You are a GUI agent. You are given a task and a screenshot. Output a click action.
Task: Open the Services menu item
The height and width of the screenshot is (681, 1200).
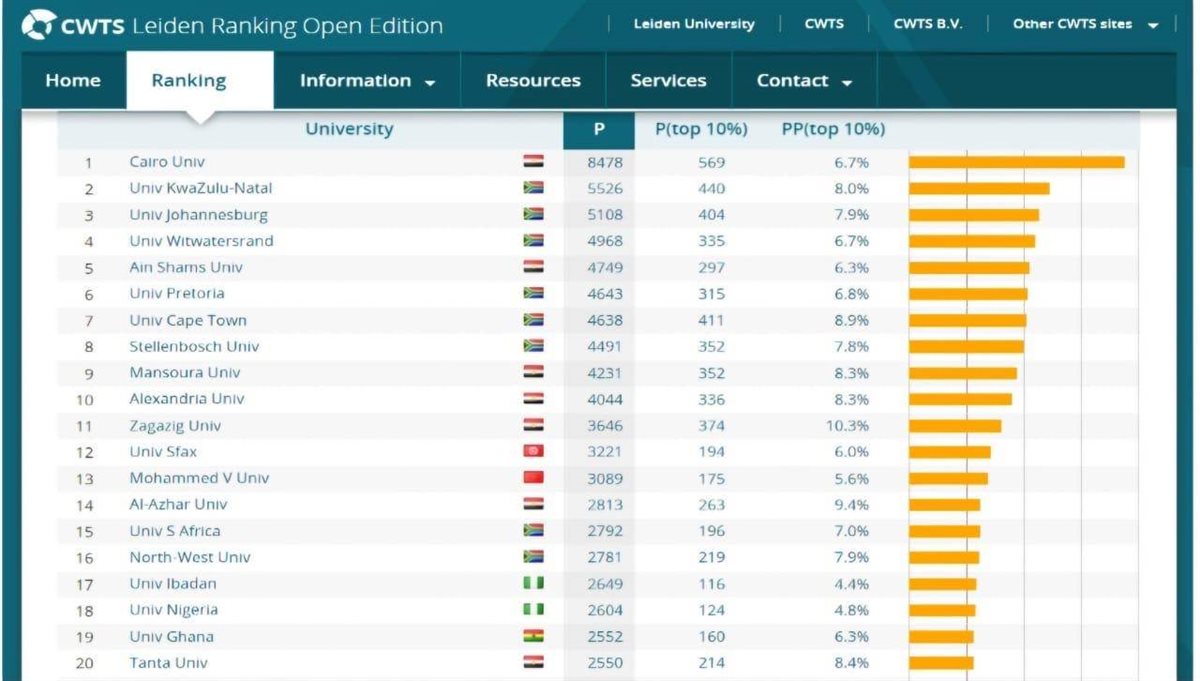click(x=668, y=81)
